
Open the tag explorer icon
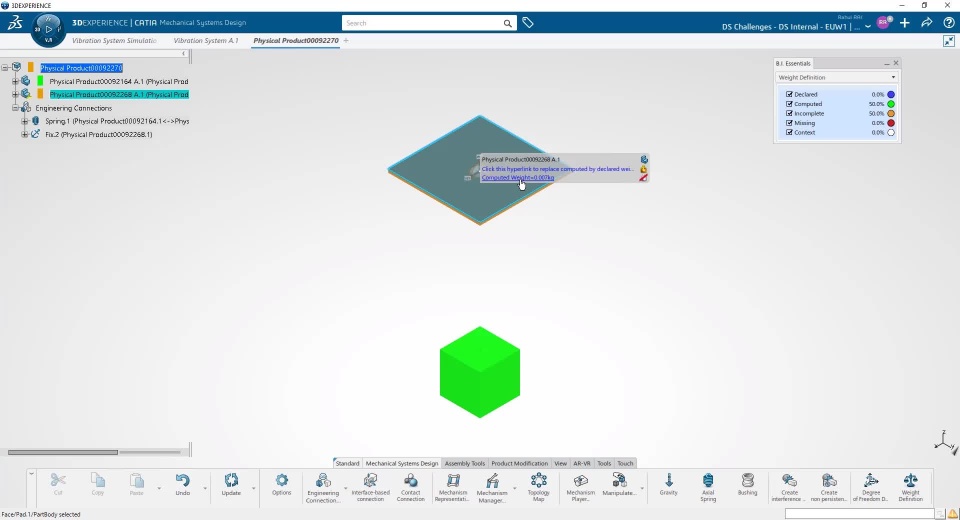tap(528, 23)
